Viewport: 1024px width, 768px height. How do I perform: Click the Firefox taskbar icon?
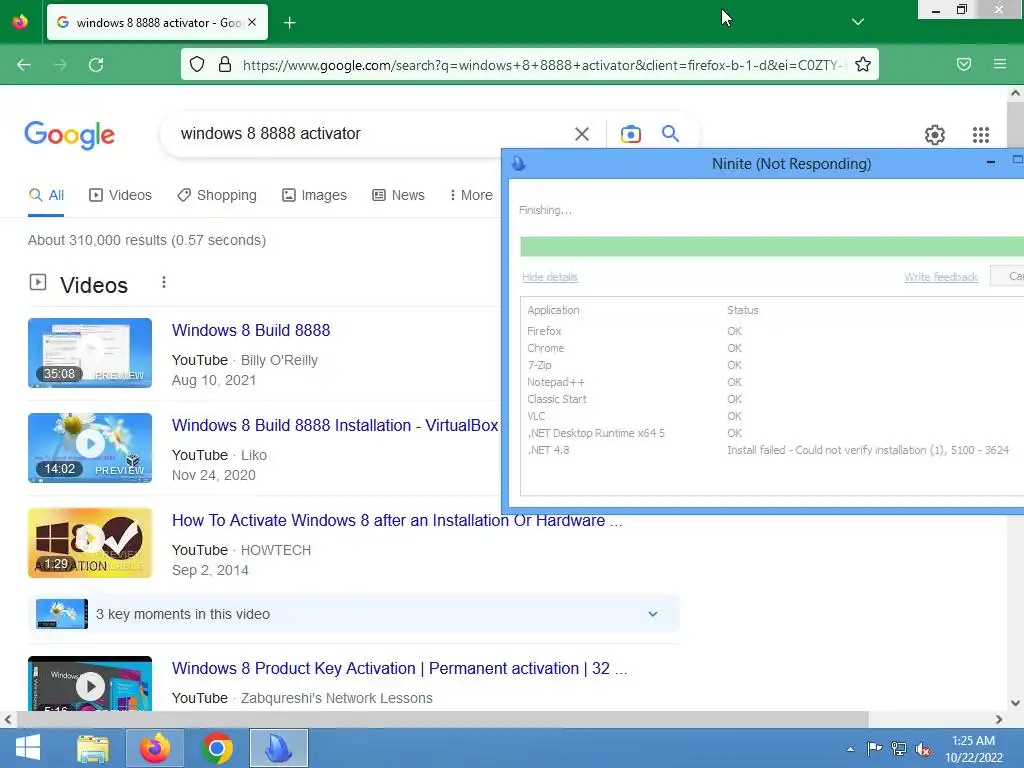(x=155, y=748)
